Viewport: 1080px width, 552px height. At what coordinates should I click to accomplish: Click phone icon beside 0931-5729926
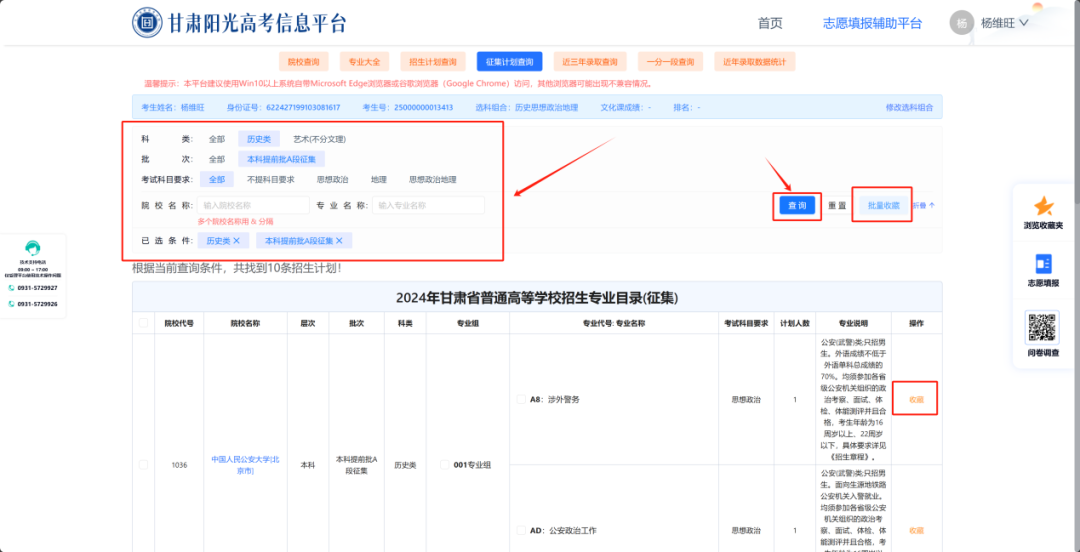[x=12, y=304]
